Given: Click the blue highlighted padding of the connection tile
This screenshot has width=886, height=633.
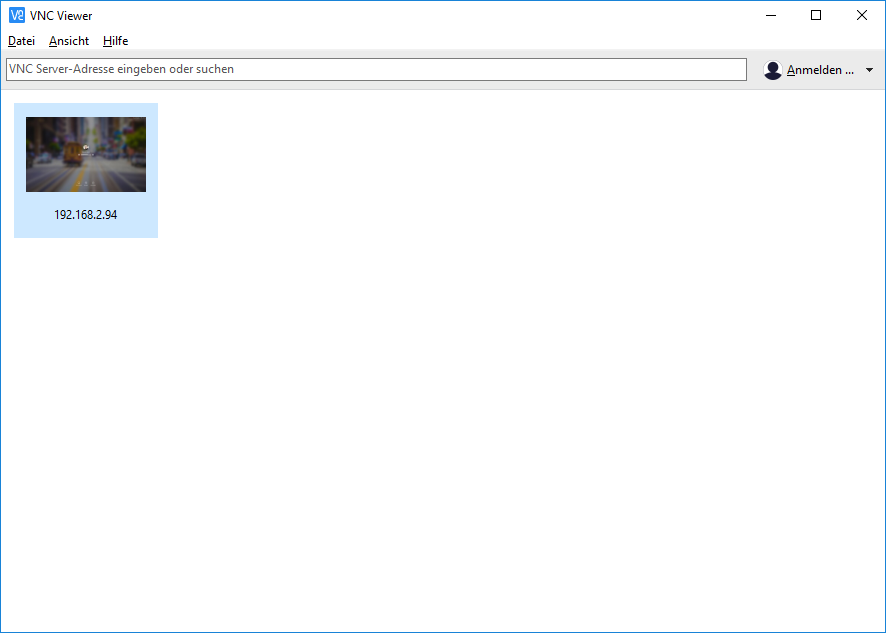Looking at the screenshot, I should click(20, 228).
